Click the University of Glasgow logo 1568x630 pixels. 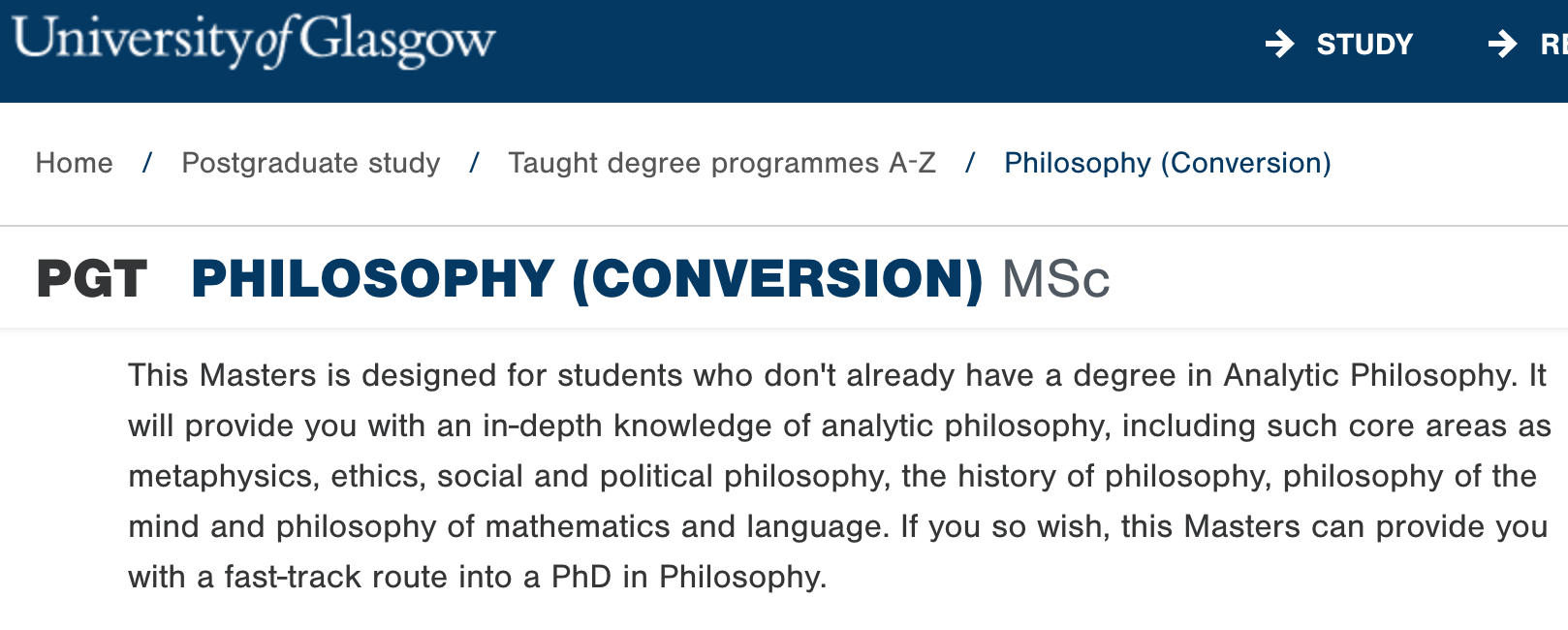pos(254,41)
